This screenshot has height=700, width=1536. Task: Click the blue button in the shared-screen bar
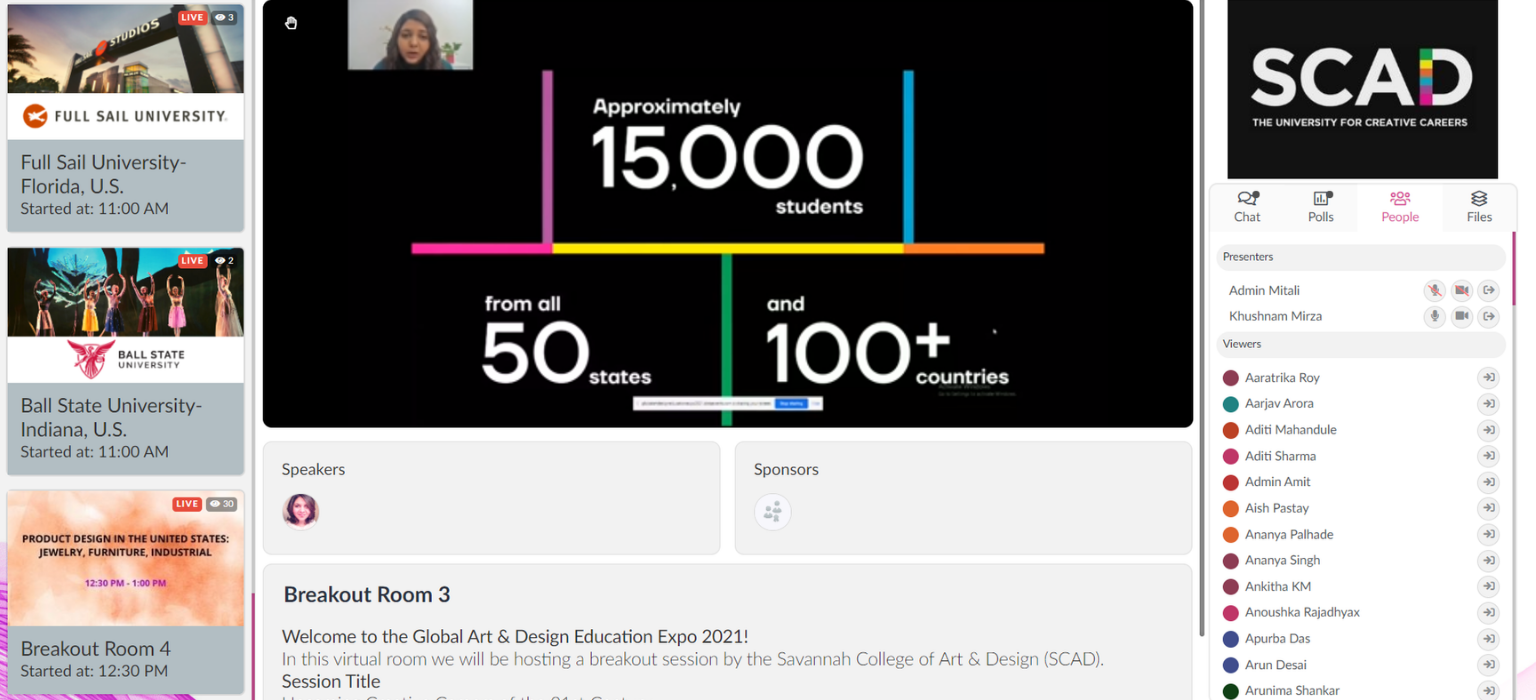(790, 403)
